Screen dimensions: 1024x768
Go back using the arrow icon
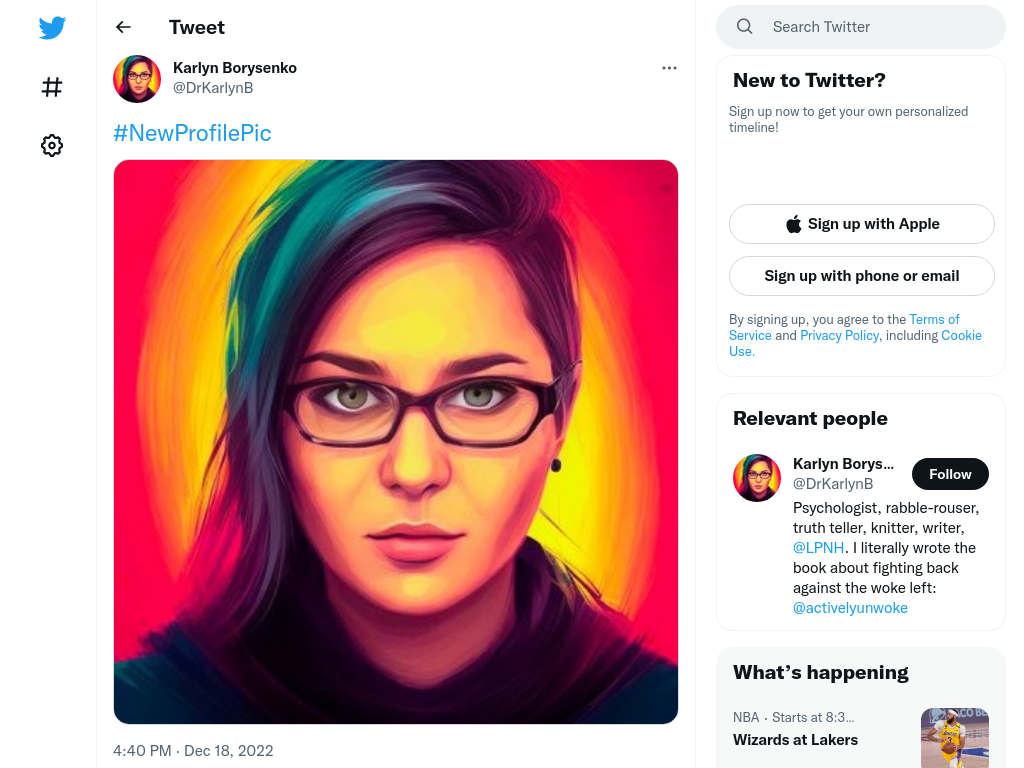pyautogui.click(x=123, y=27)
